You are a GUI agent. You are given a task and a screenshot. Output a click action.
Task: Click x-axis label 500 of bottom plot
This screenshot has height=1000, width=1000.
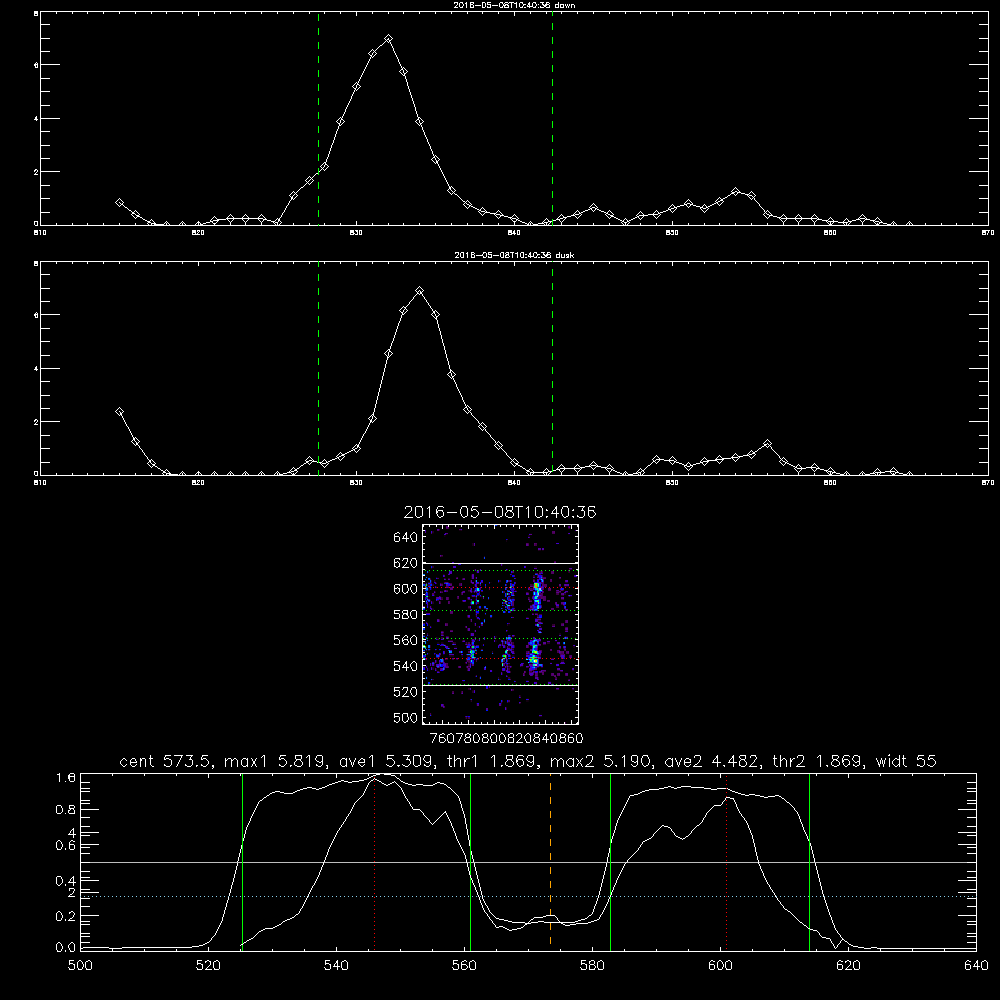80,966
